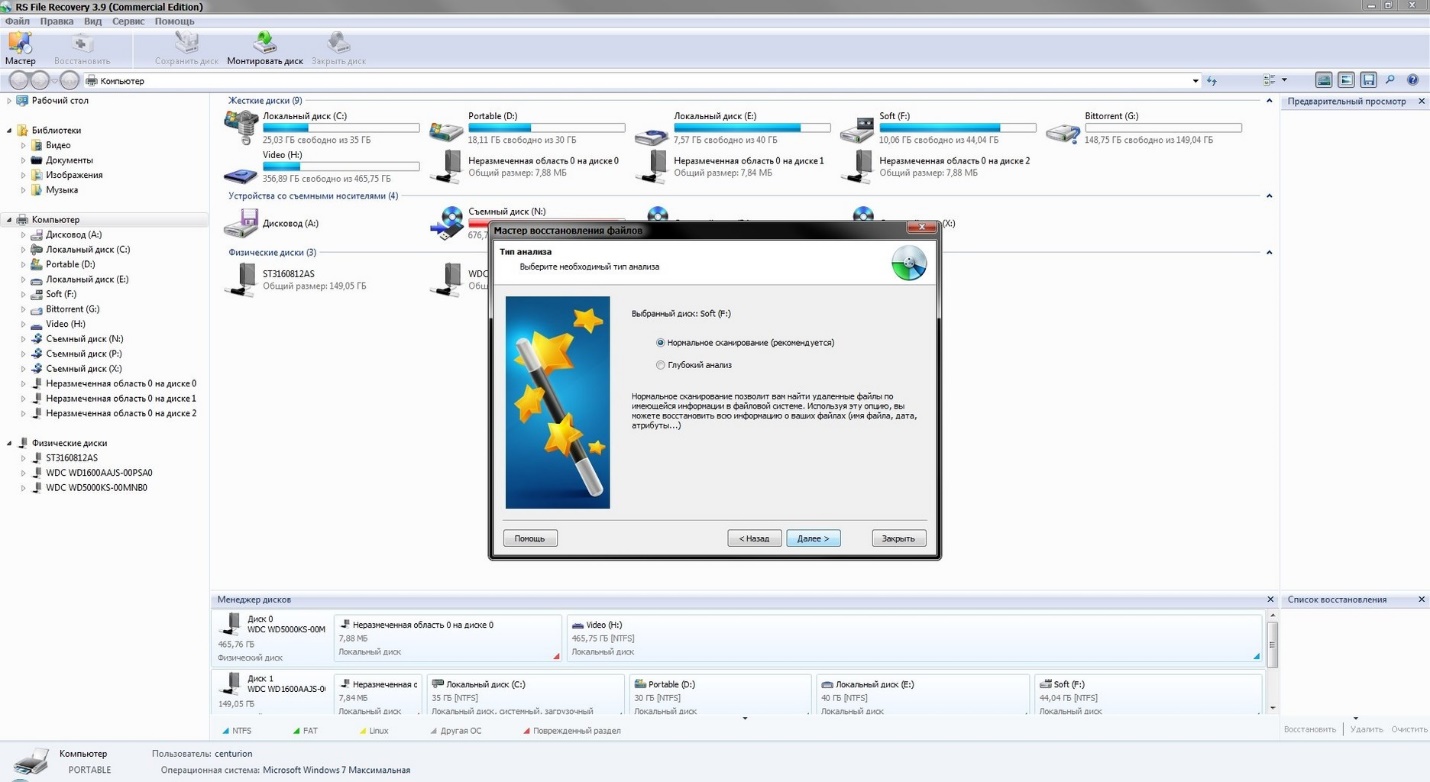Image resolution: width=1430 pixels, height=782 pixels.
Task: Open the address bar dropdown arrow
Action: coord(1195,81)
